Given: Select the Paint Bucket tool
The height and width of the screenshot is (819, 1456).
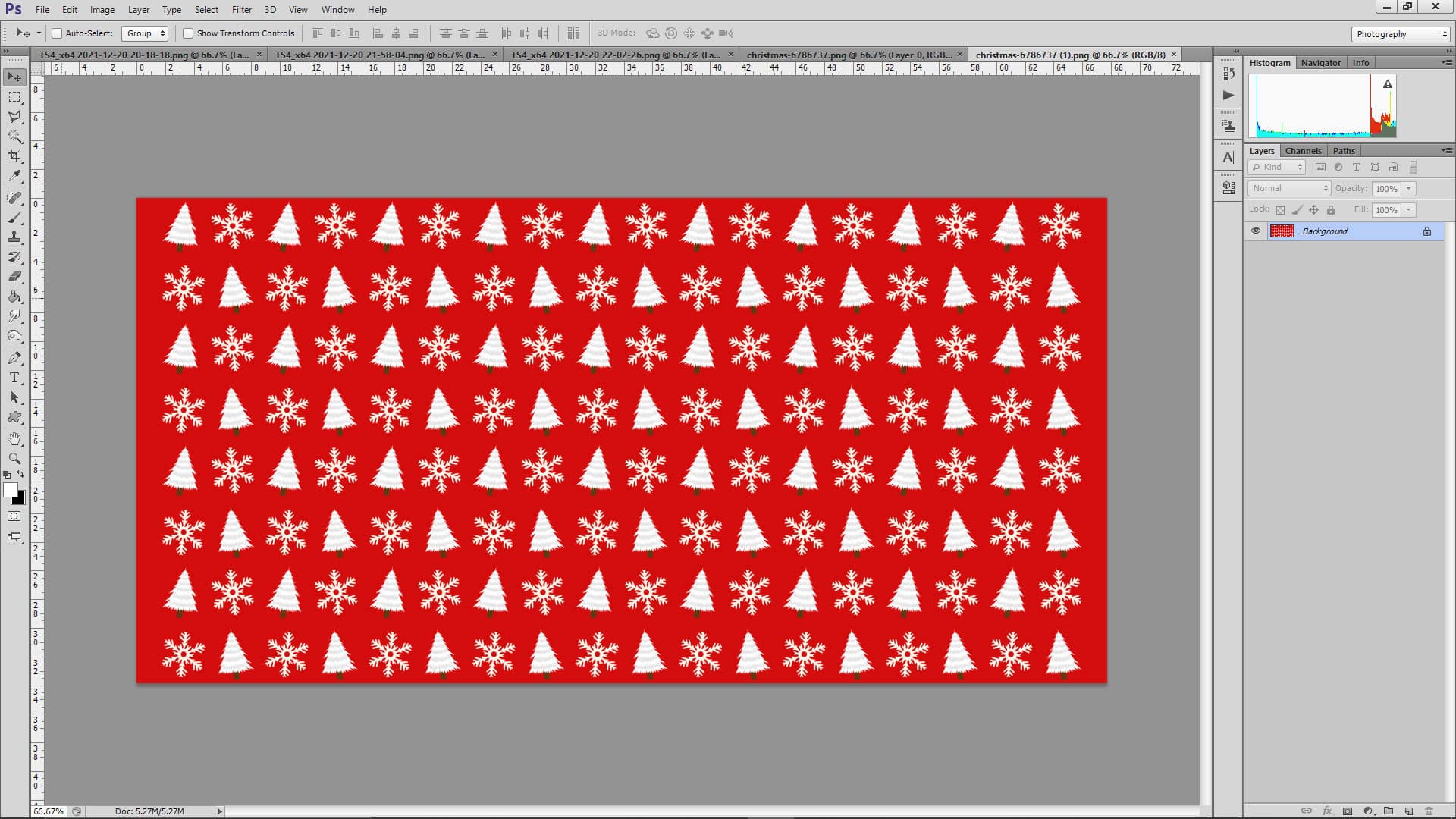Looking at the screenshot, I should pyautogui.click(x=14, y=297).
